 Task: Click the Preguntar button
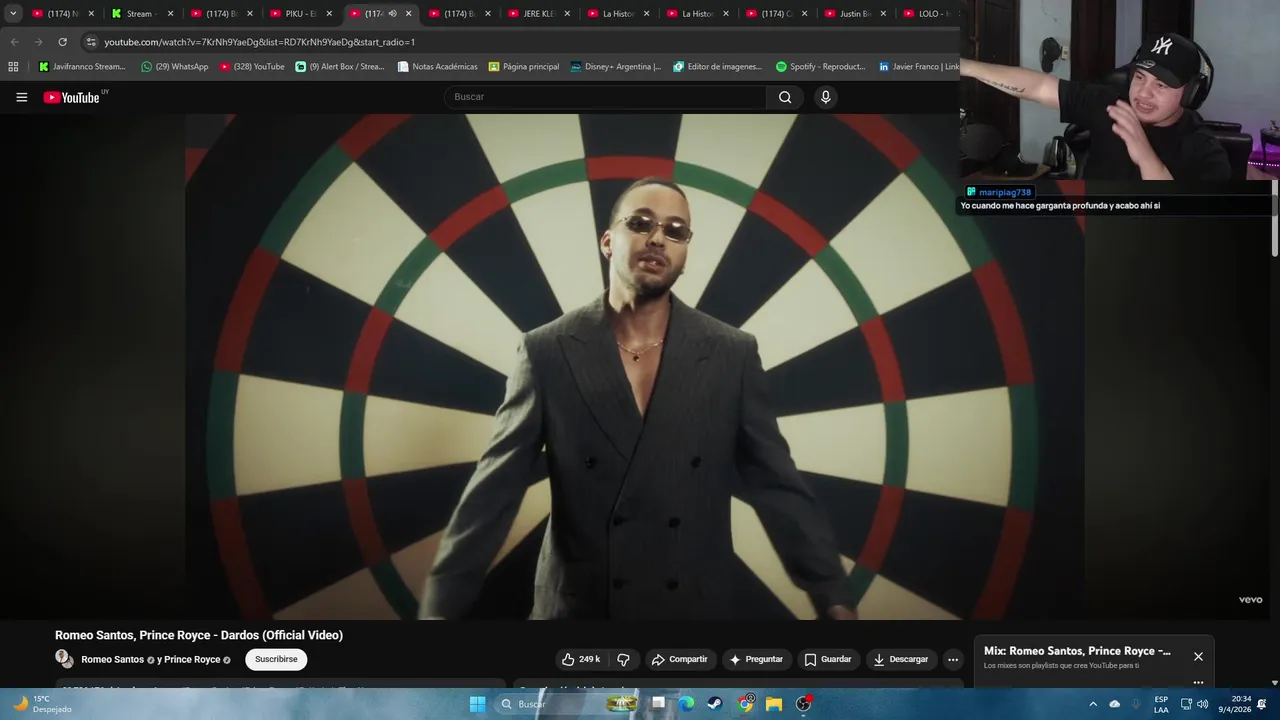click(756, 659)
